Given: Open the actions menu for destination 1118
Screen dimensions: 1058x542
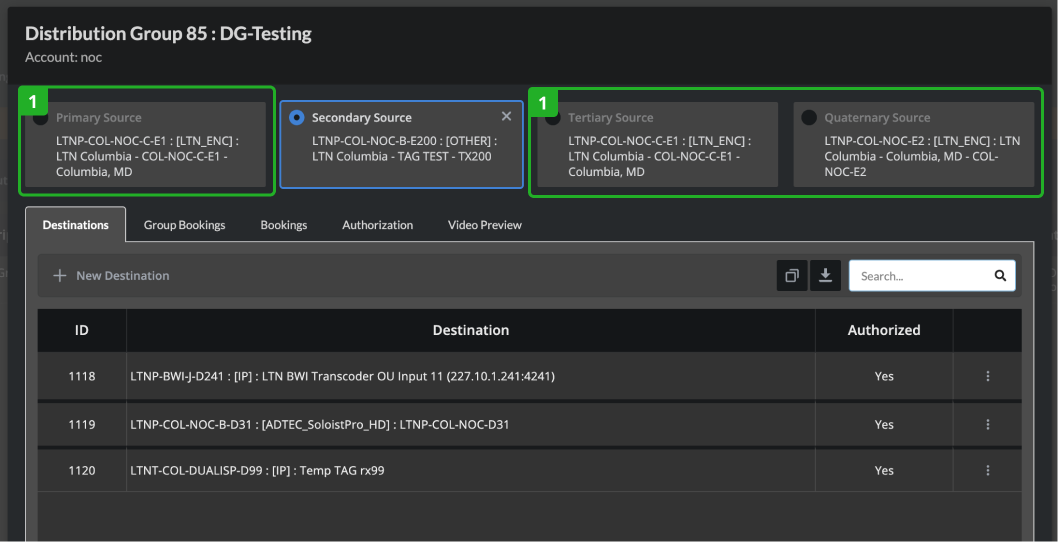Looking at the screenshot, I should [x=988, y=376].
